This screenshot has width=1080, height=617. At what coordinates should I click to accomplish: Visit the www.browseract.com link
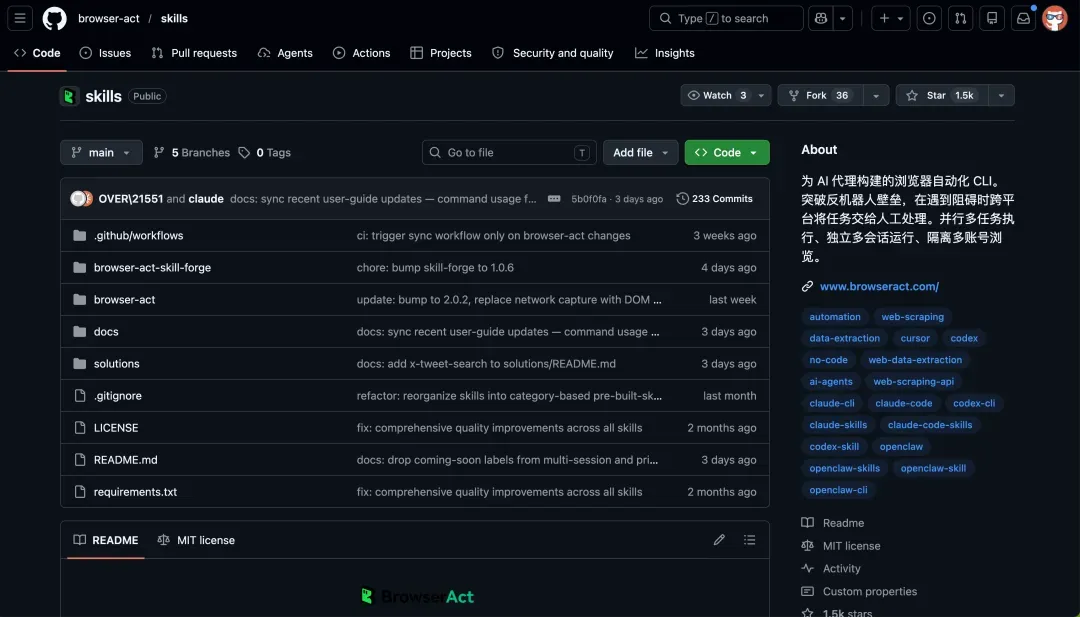tap(879, 286)
